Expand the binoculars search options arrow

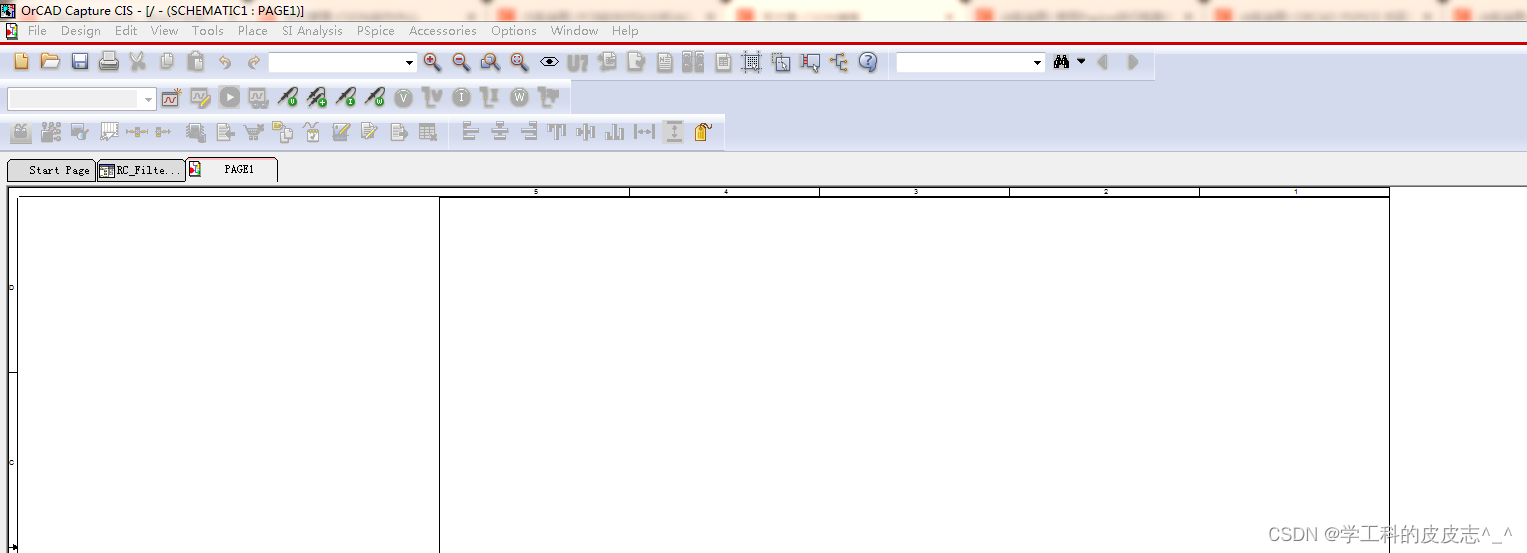pyautogui.click(x=1081, y=62)
